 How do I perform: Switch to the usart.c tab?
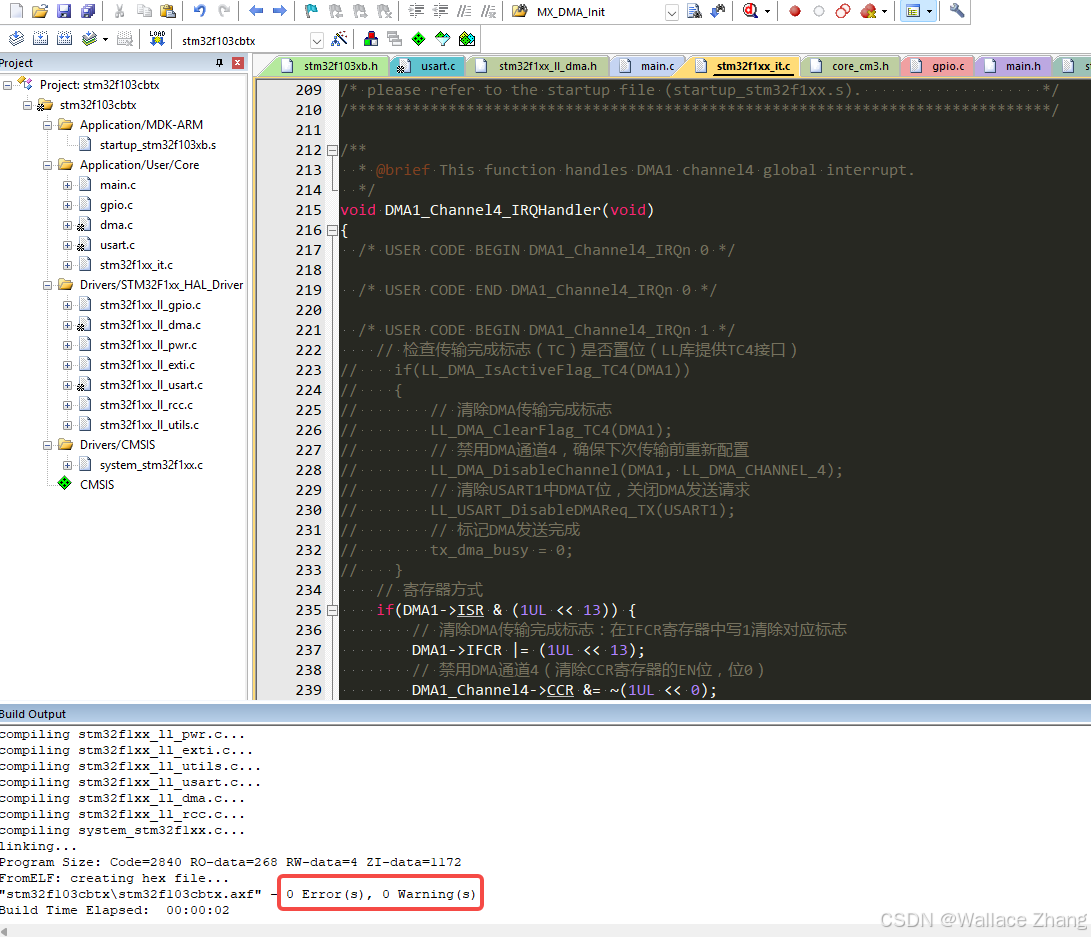(x=428, y=66)
